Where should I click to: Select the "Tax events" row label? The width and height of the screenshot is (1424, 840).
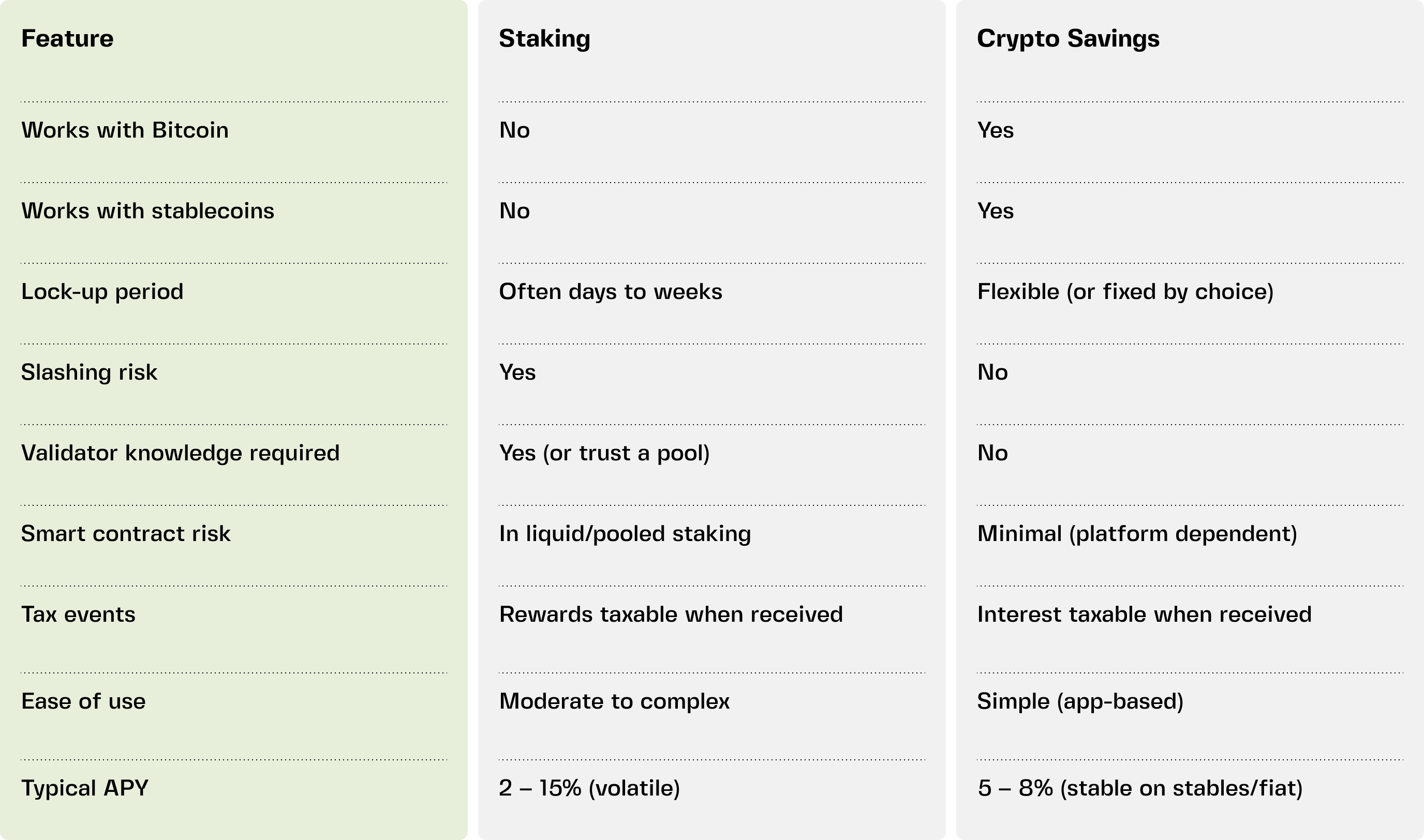[78, 614]
